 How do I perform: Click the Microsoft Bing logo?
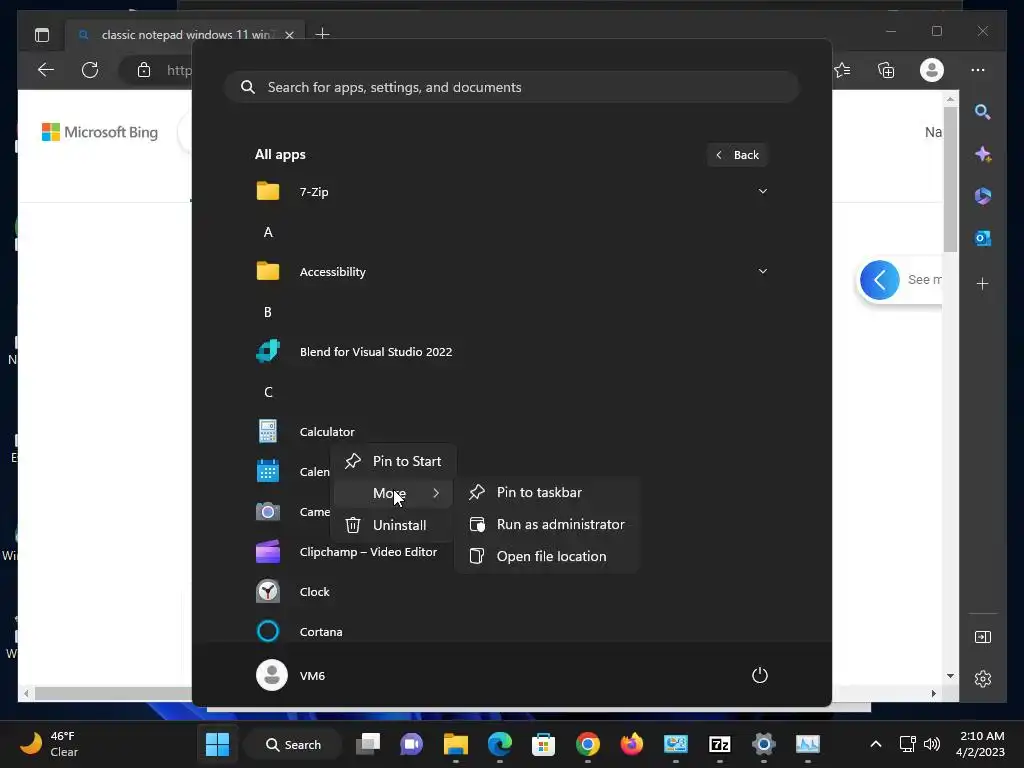tap(100, 132)
